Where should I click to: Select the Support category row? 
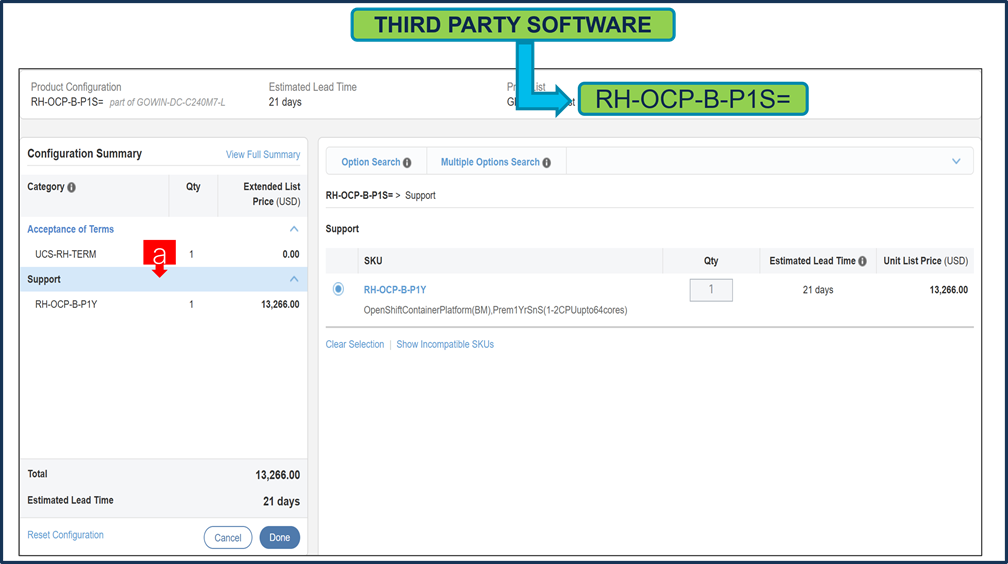pos(164,279)
